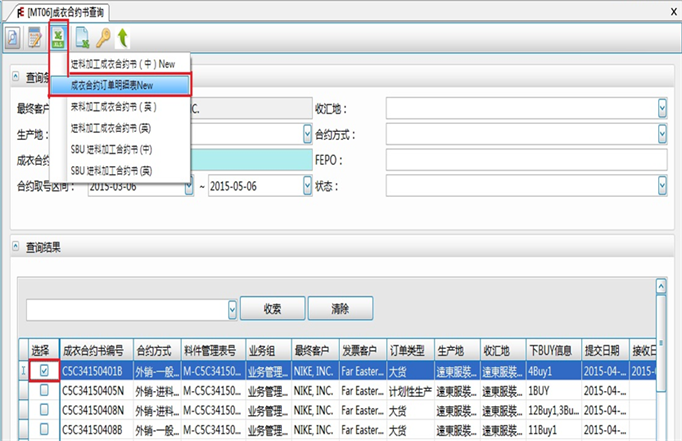Tick the checkbox for C5C34150408N

pyautogui.click(x=43, y=409)
